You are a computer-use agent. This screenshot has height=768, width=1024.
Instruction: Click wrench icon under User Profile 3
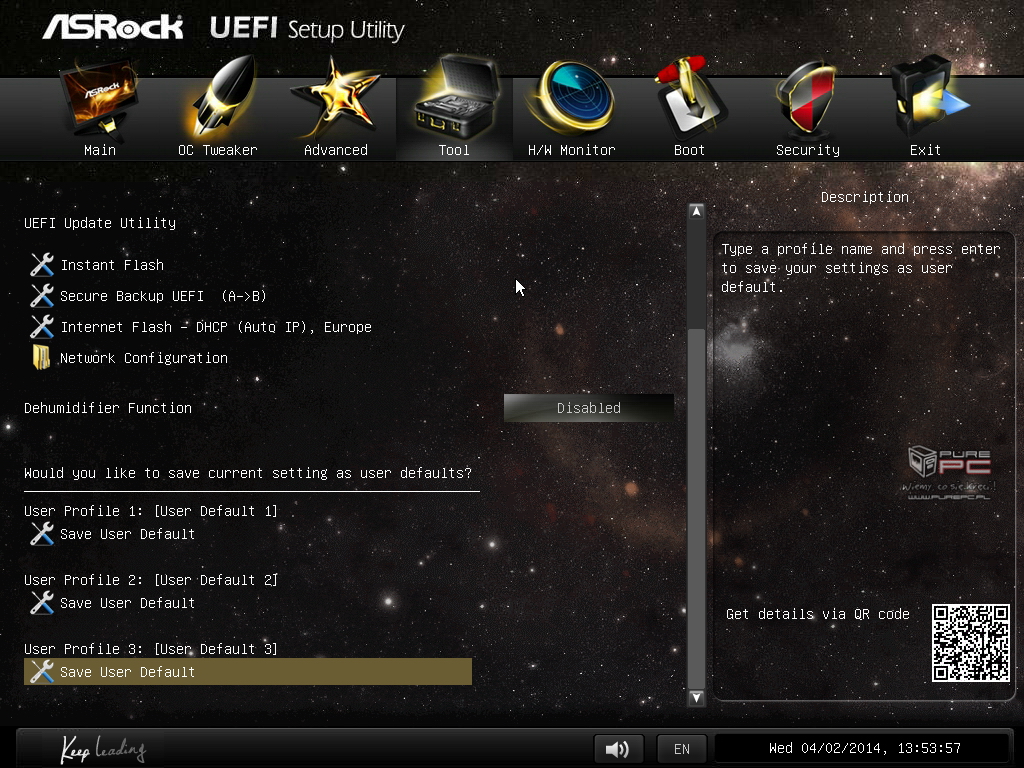point(42,671)
